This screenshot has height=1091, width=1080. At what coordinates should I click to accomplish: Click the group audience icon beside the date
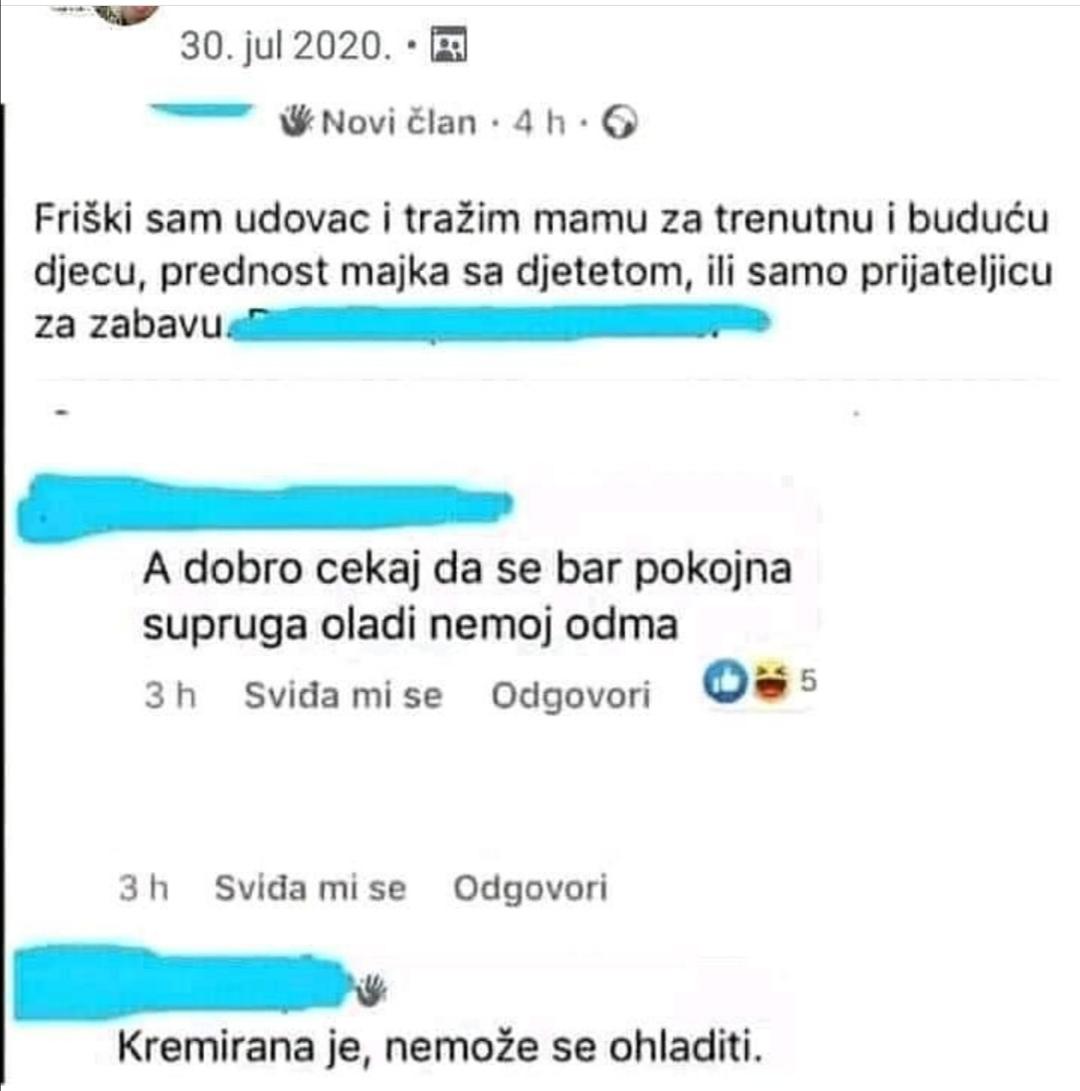click(x=449, y=46)
